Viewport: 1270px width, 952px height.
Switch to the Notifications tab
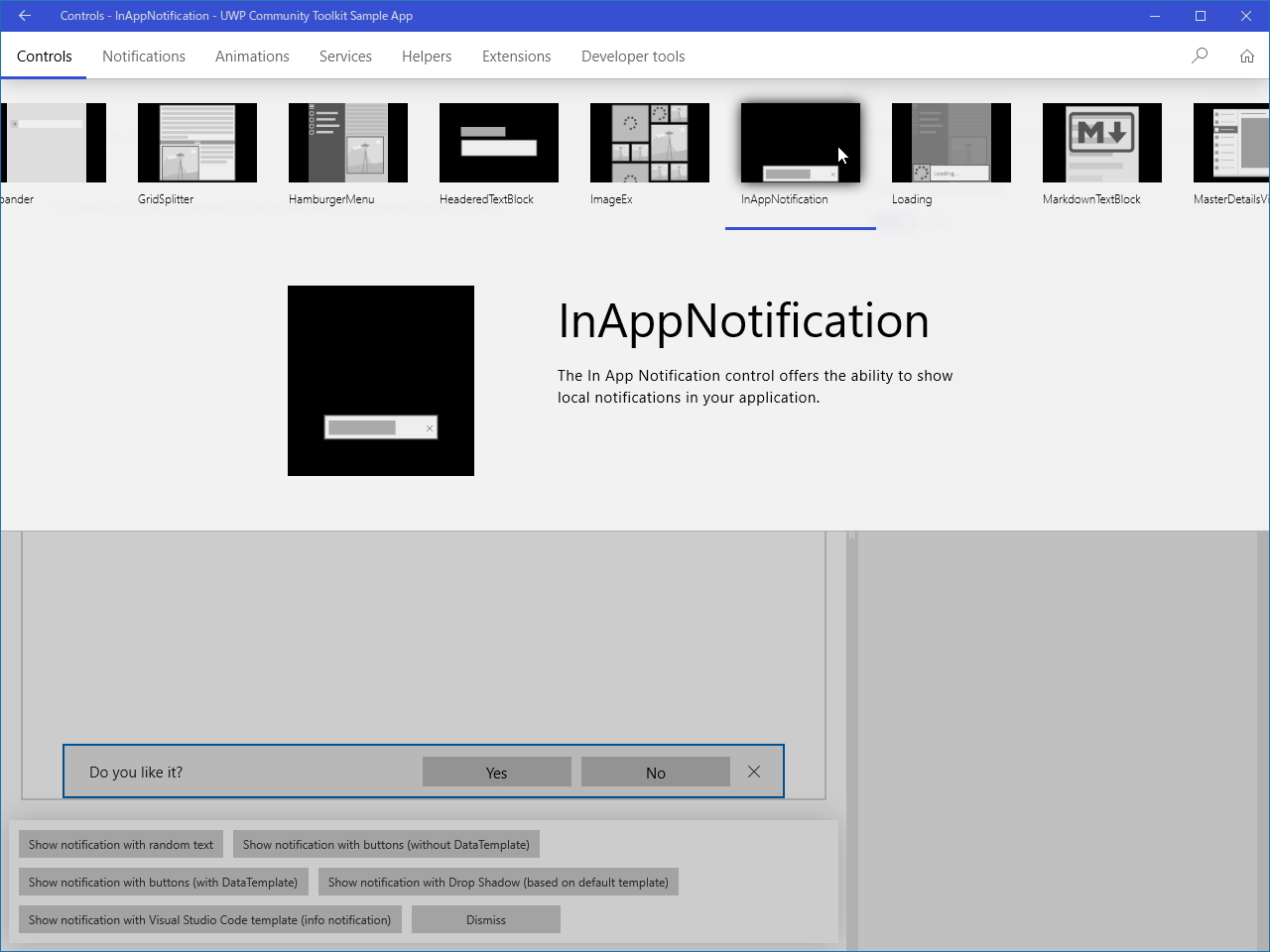pos(143,57)
